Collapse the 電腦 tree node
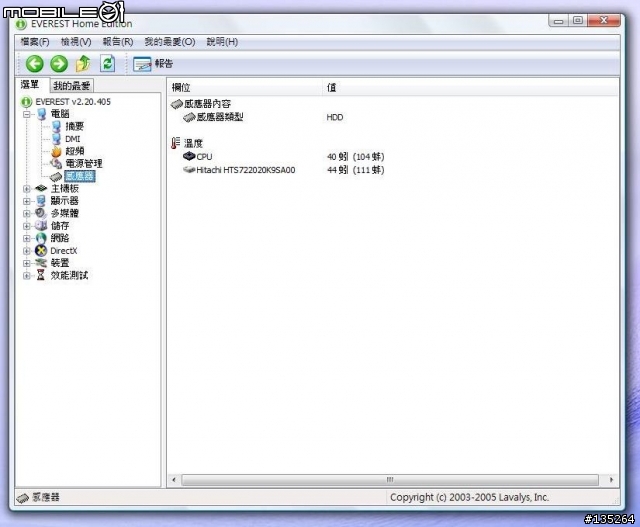640x527 pixels. click(27, 114)
